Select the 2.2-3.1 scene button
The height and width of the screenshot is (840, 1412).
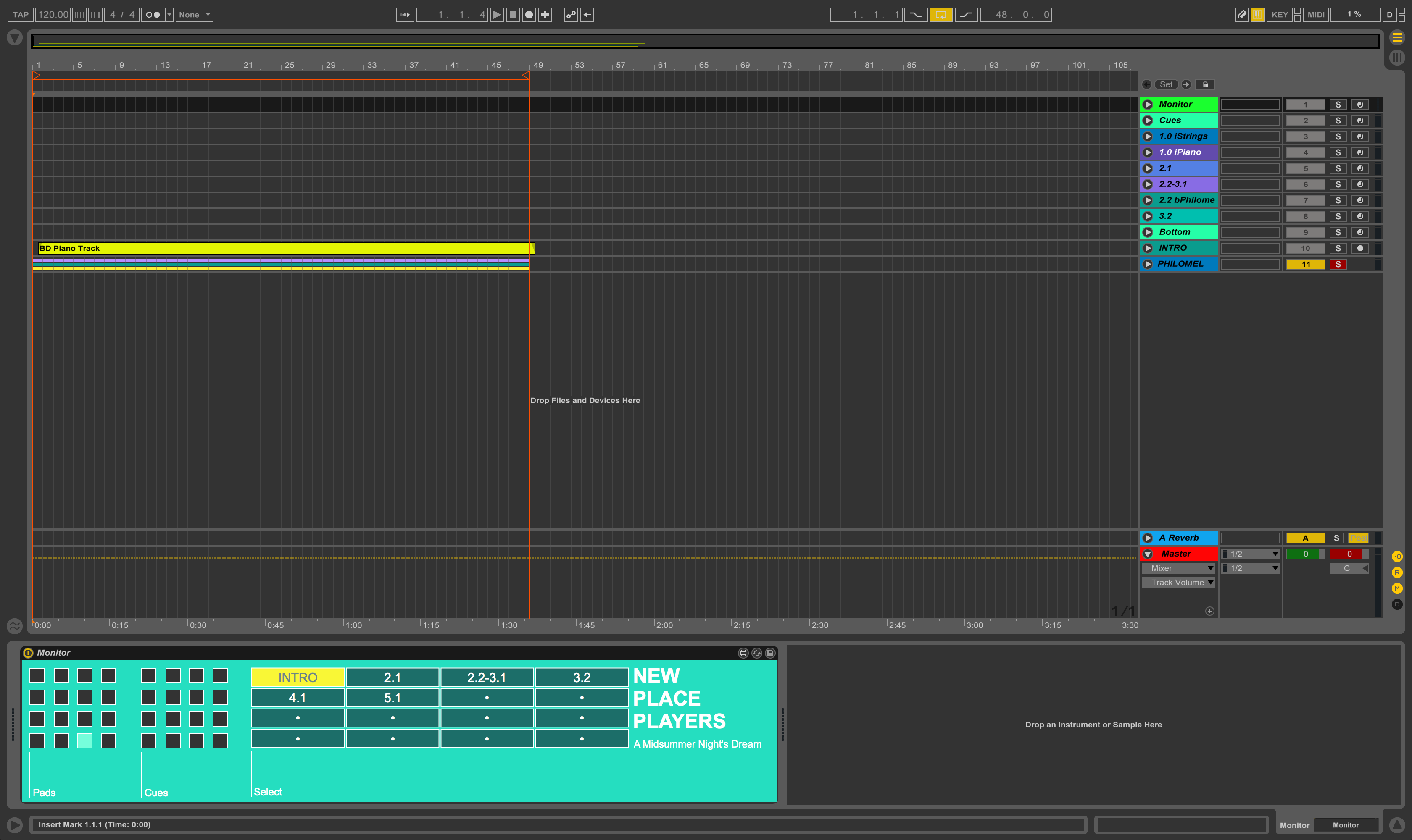(x=487, y=677)
